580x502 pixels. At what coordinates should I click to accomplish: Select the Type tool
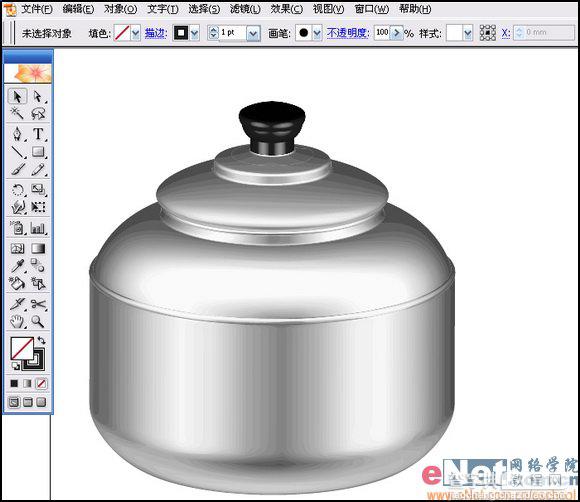coord(38,134)
